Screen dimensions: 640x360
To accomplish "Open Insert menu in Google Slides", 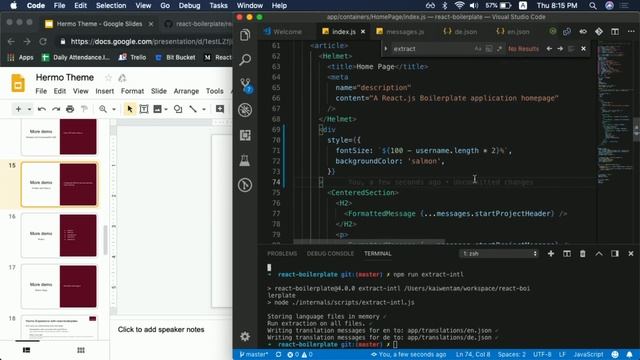I will click(105, 91).
